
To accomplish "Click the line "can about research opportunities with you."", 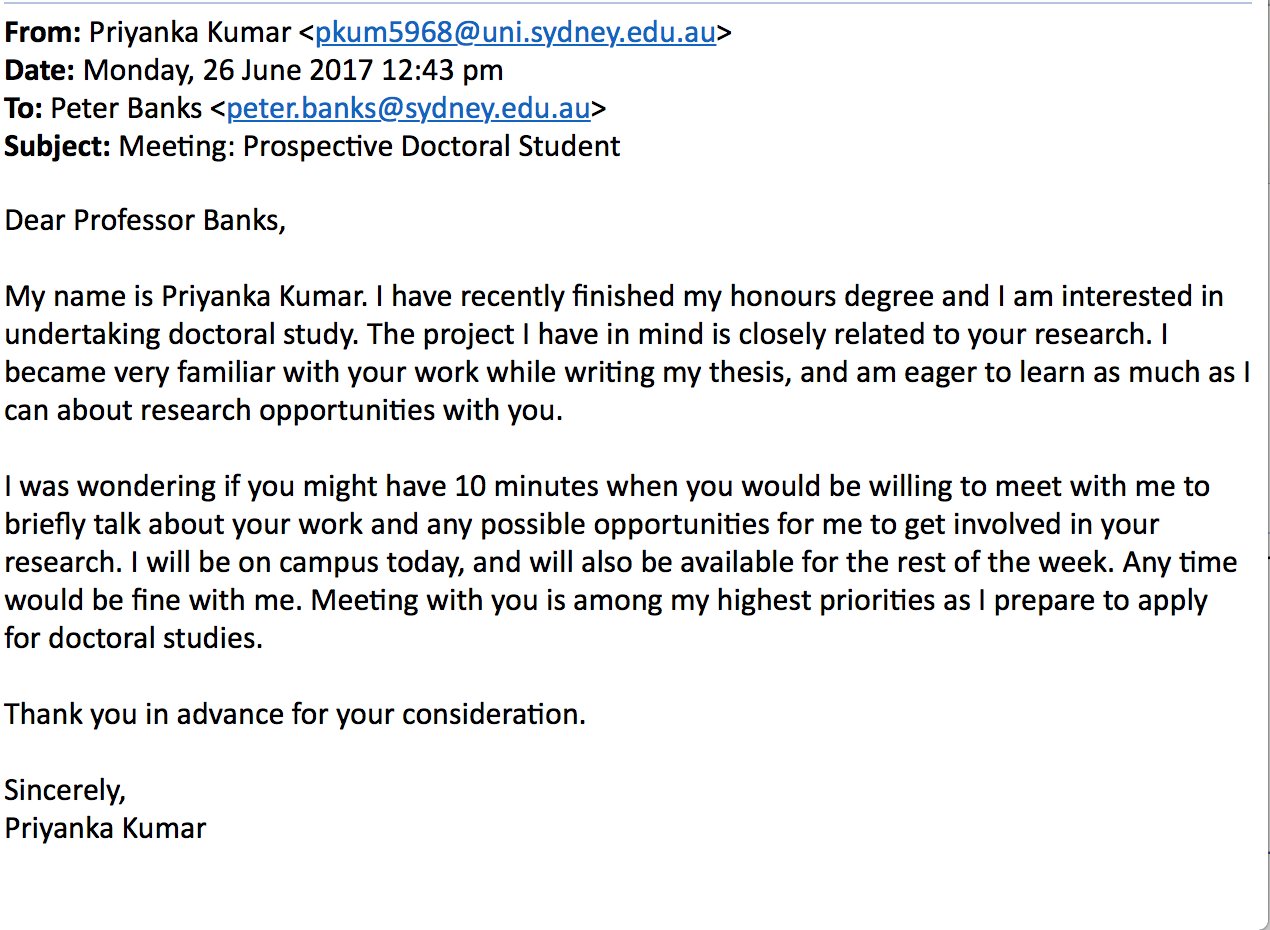I will pyautogui.click(x=284, y=410).
